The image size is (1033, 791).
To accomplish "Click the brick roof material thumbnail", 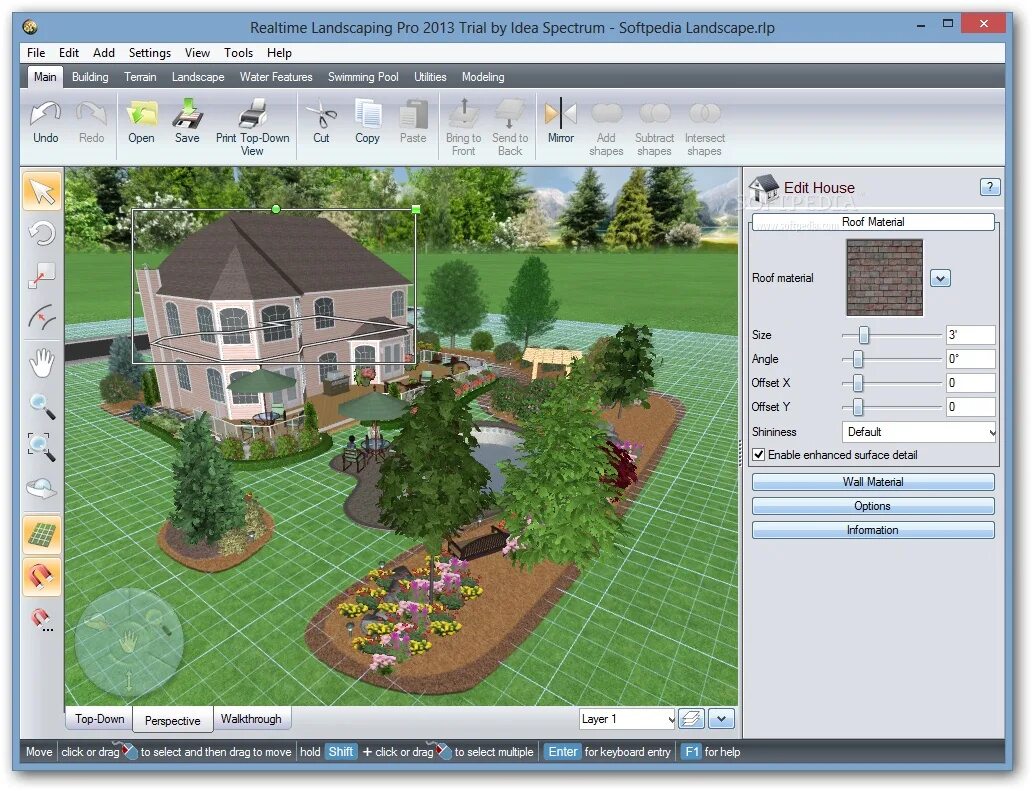I will [x=885, y=278].
